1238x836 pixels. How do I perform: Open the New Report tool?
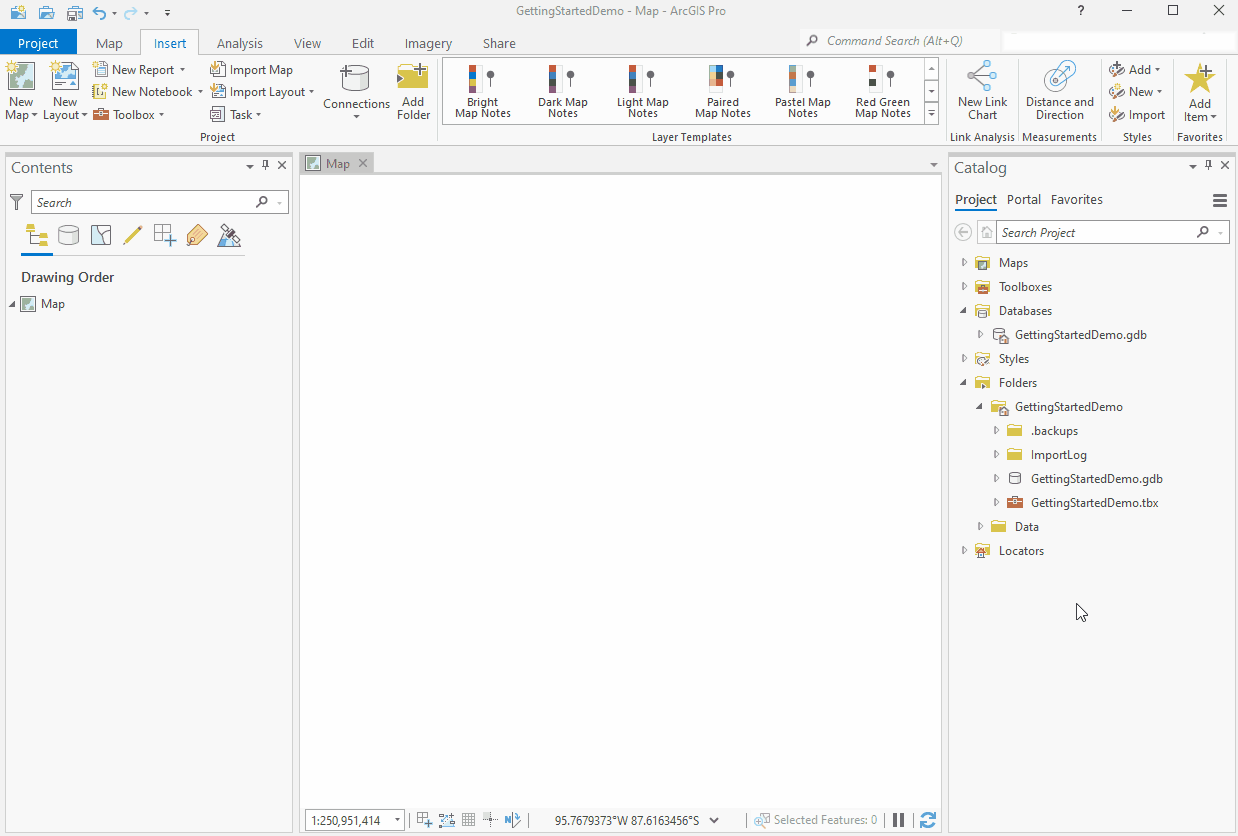pyautogui.click(x=139, y=70)
